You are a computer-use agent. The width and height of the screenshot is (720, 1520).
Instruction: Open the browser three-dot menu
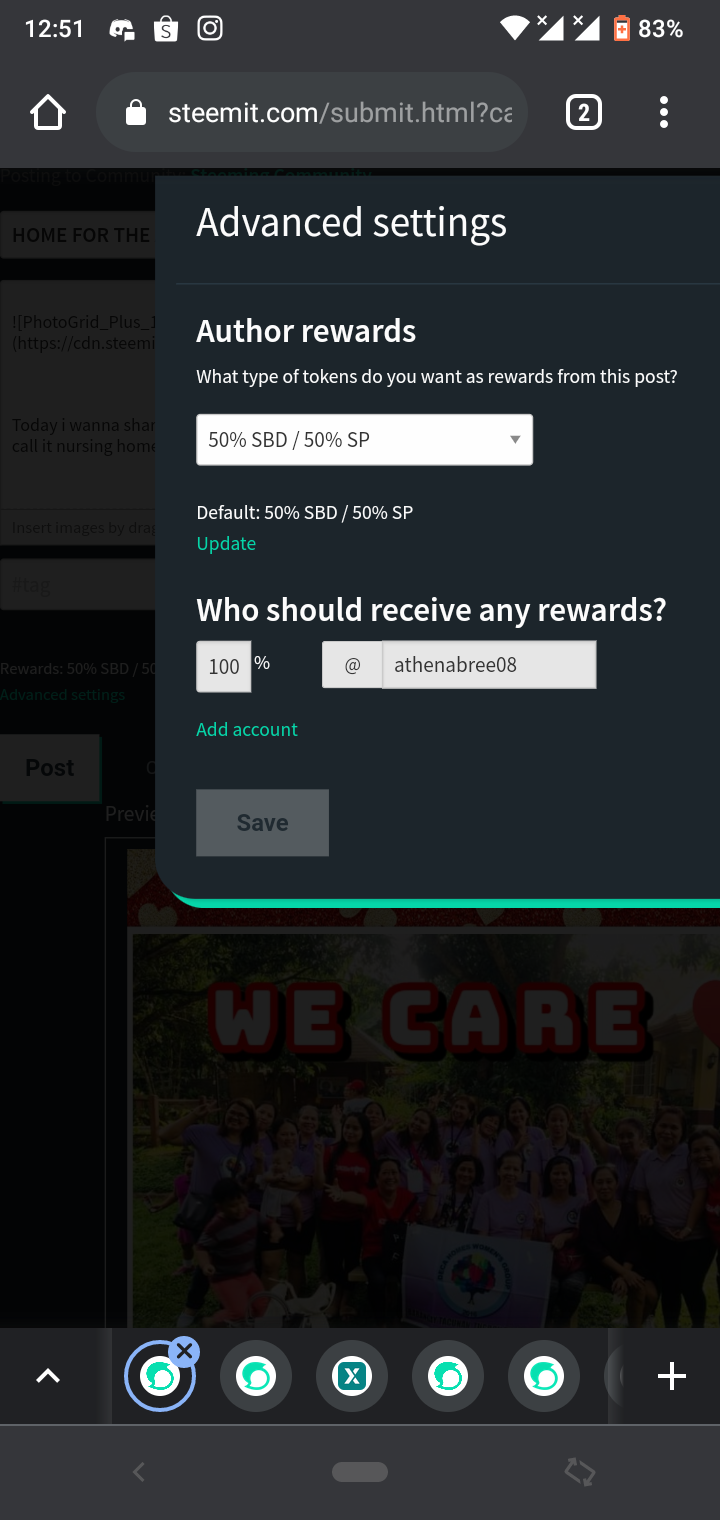(664, 113)
